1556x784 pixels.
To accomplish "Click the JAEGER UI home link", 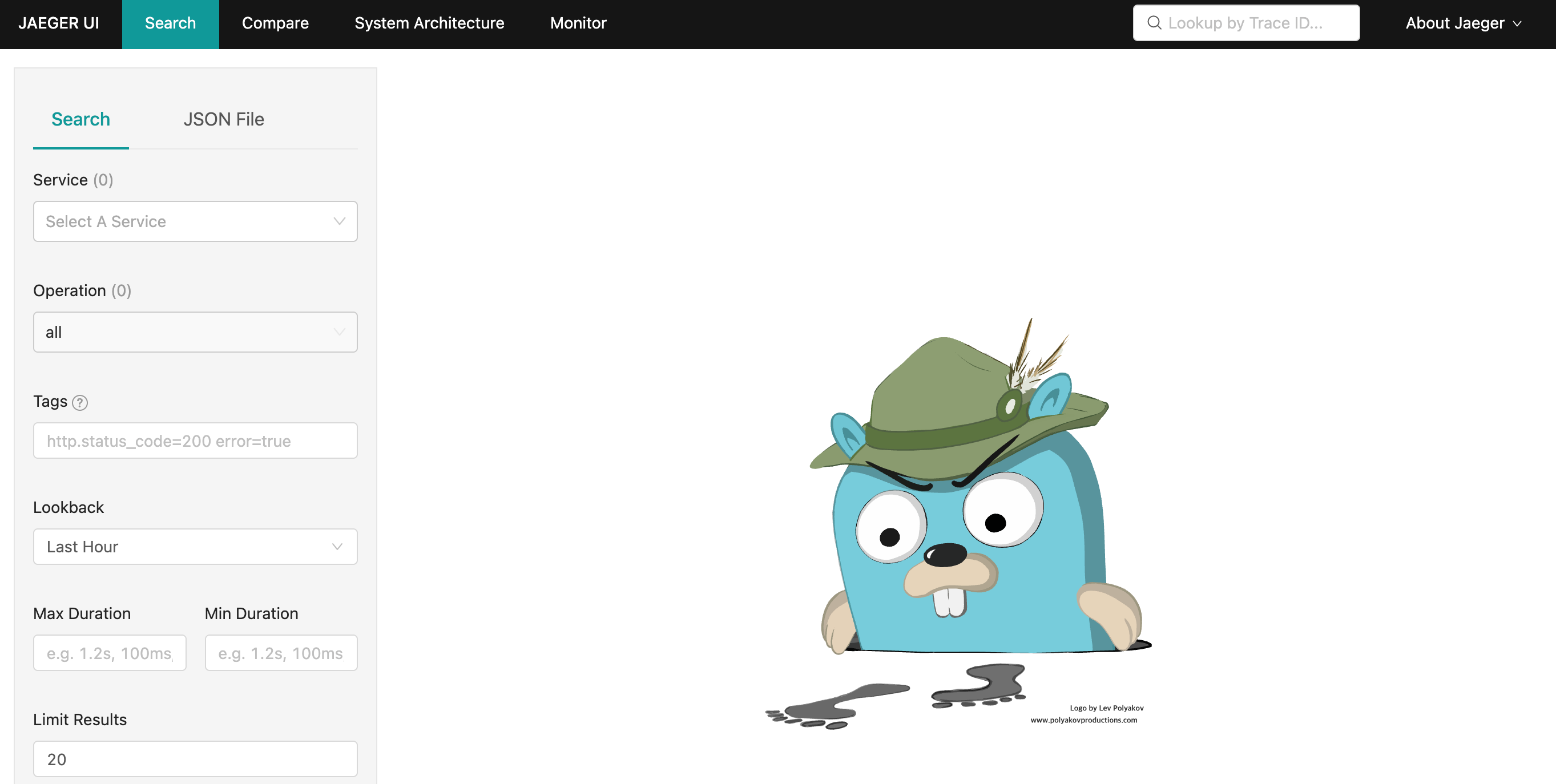I will [59, 23].
